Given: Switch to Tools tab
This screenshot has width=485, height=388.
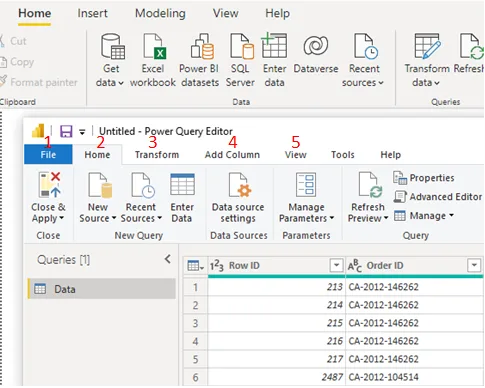Looking at the screenshot, I should point(342,155).
